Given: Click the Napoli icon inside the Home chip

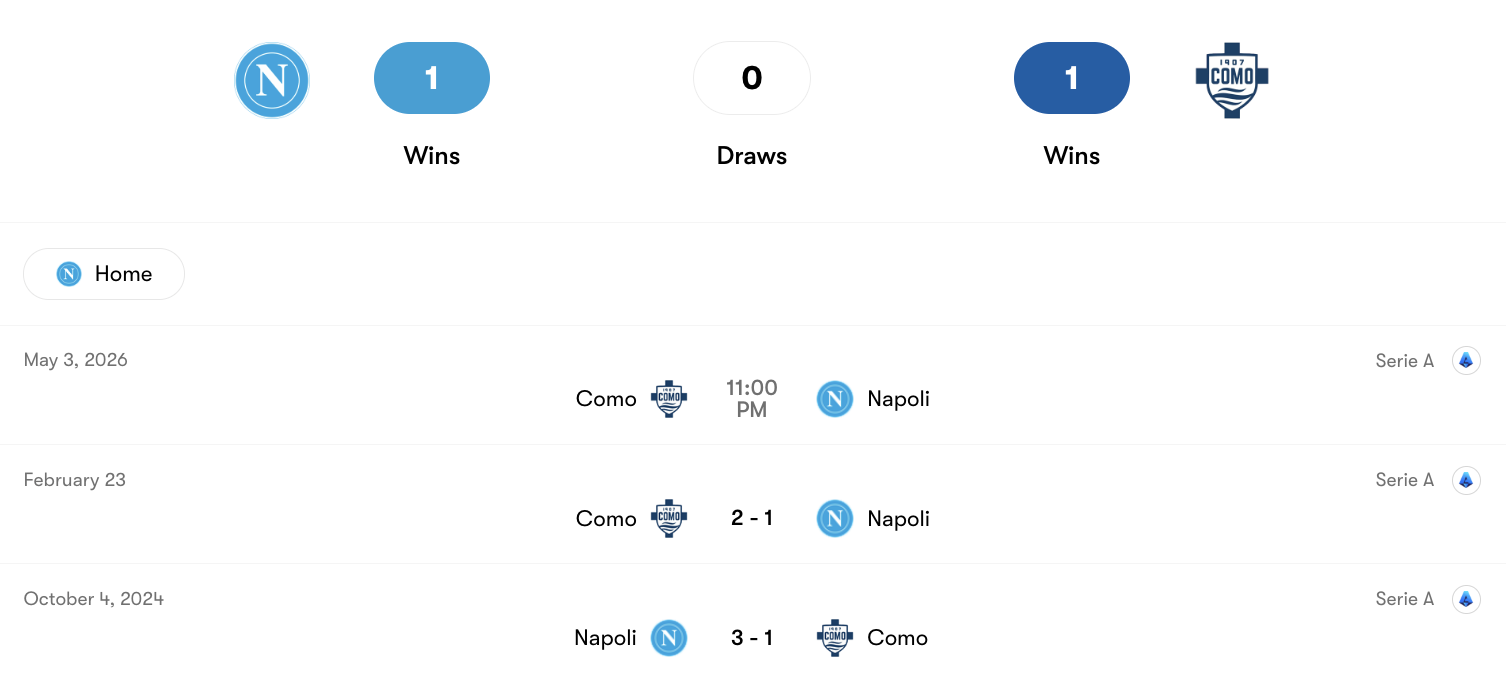Looking at the screenshot, I should (x=68, y=273).
